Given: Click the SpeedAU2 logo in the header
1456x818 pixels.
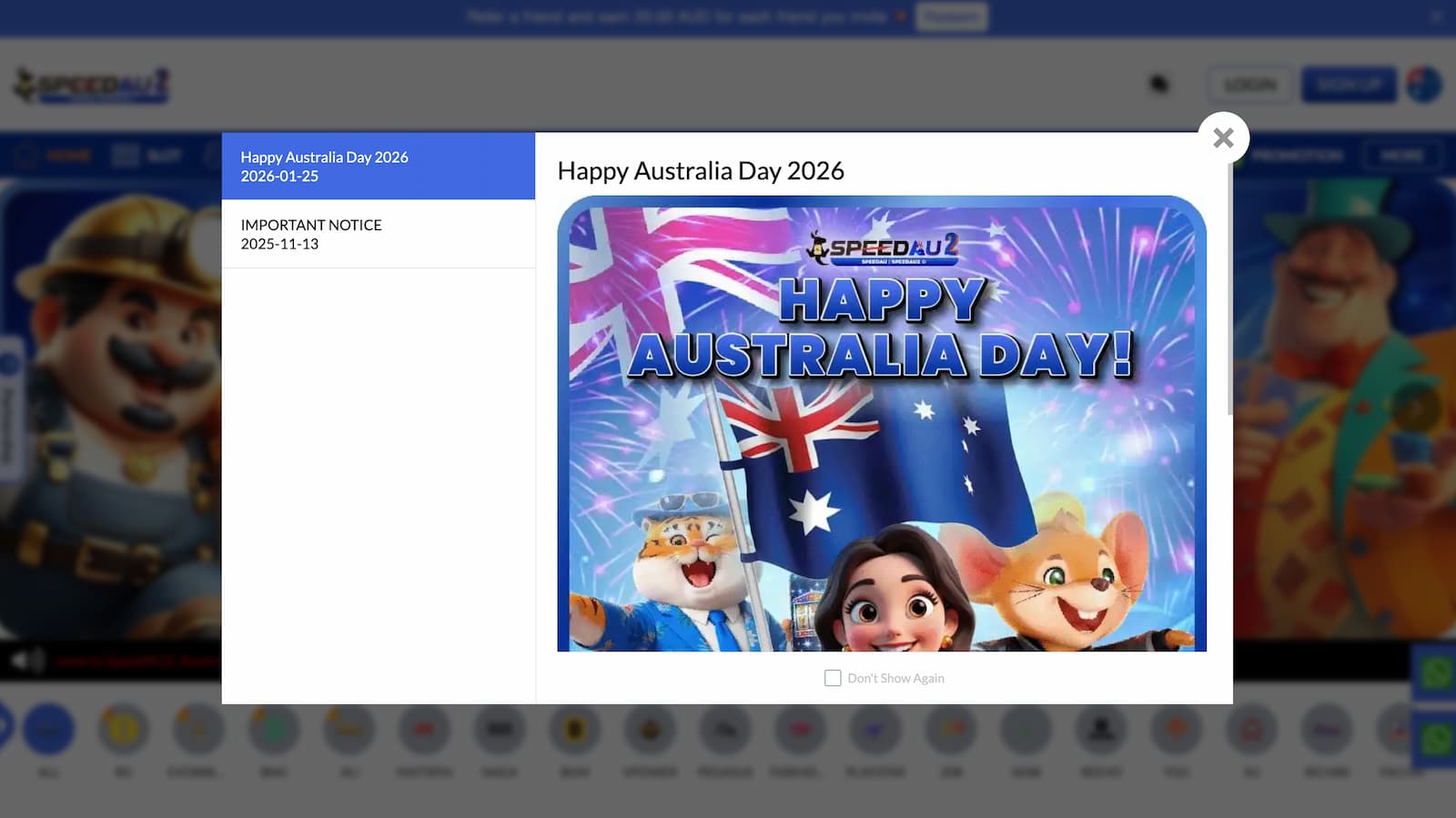Looking at the screenshot, I should pos(91,86).
